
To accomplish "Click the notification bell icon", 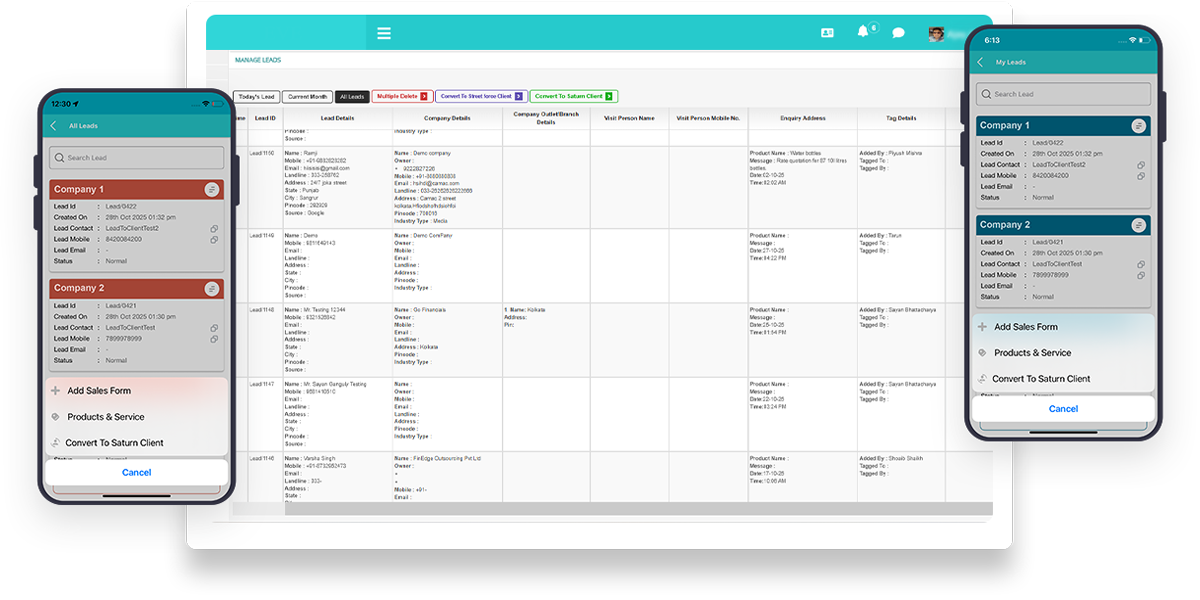I will (x=863, y=32).
